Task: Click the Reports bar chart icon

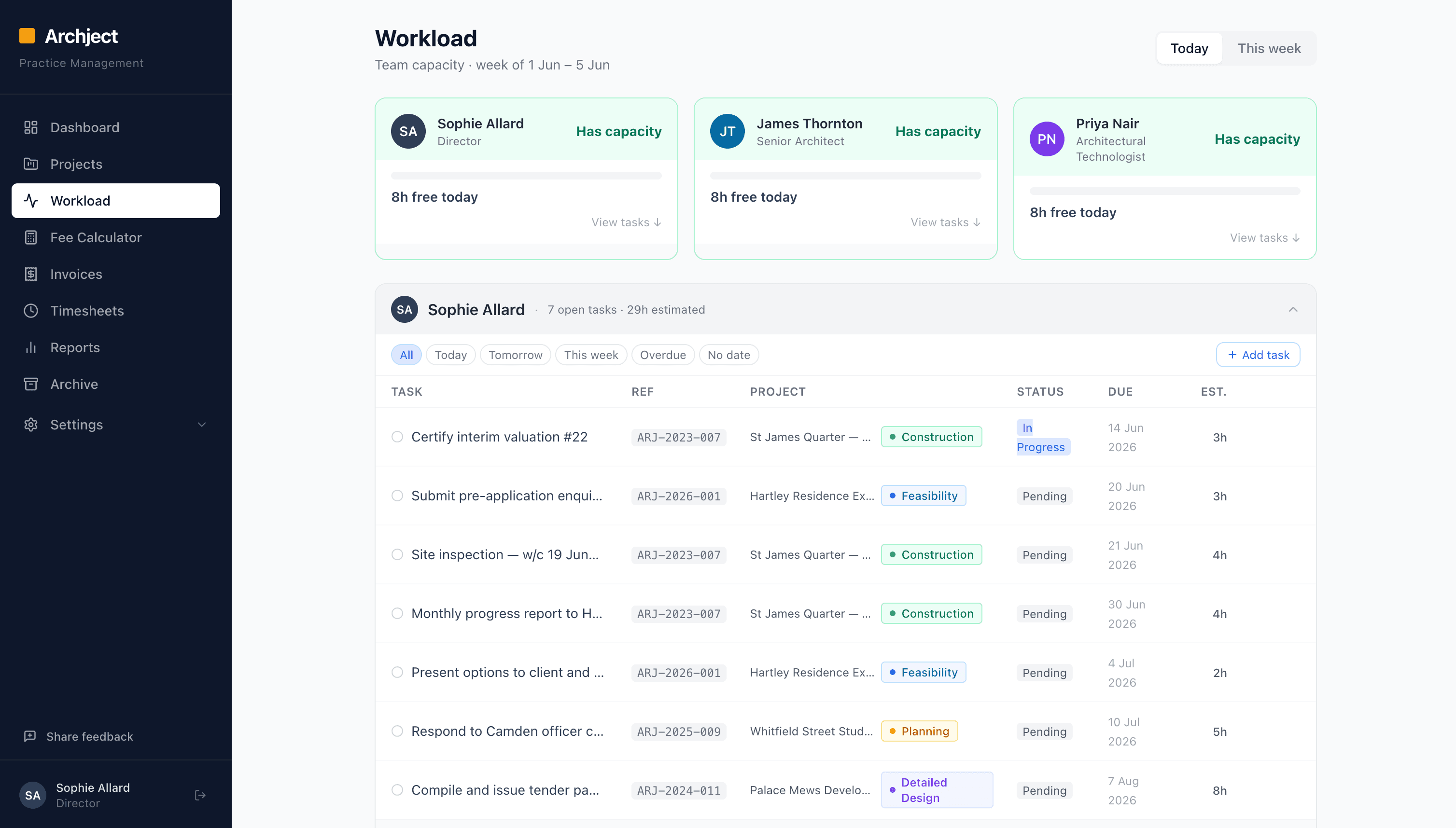Action: tap(31, 347)
